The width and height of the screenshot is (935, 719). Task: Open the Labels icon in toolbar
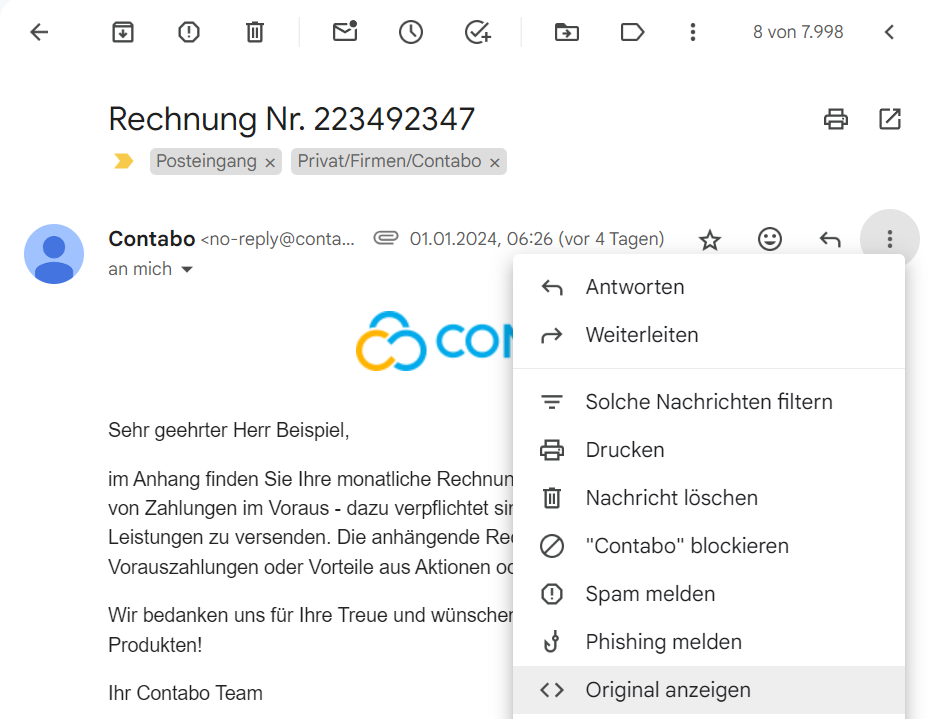(x=632, y=32)
